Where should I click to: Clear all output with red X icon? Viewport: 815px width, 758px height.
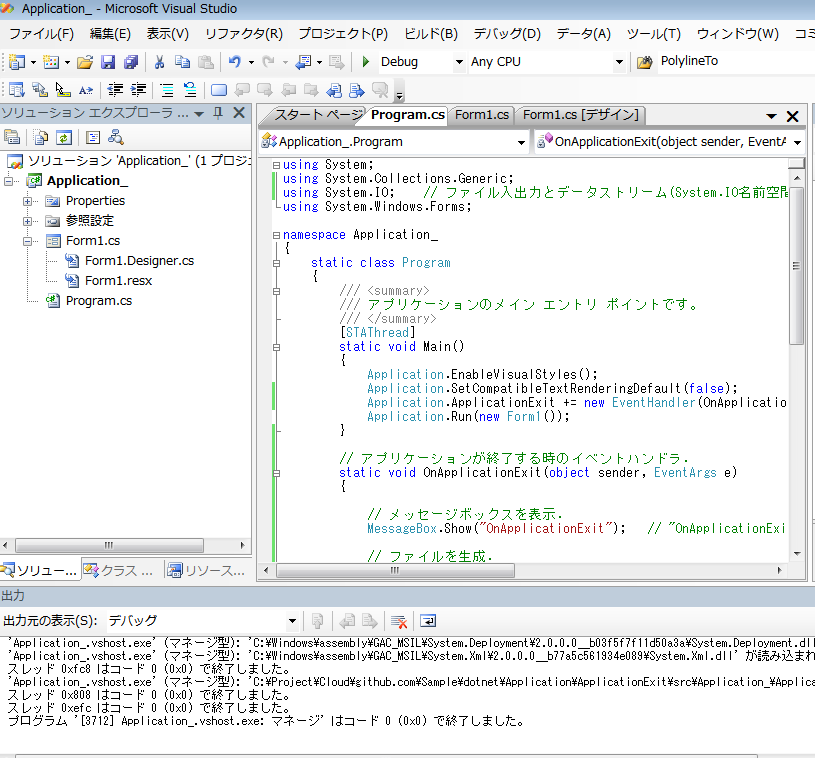399,621
